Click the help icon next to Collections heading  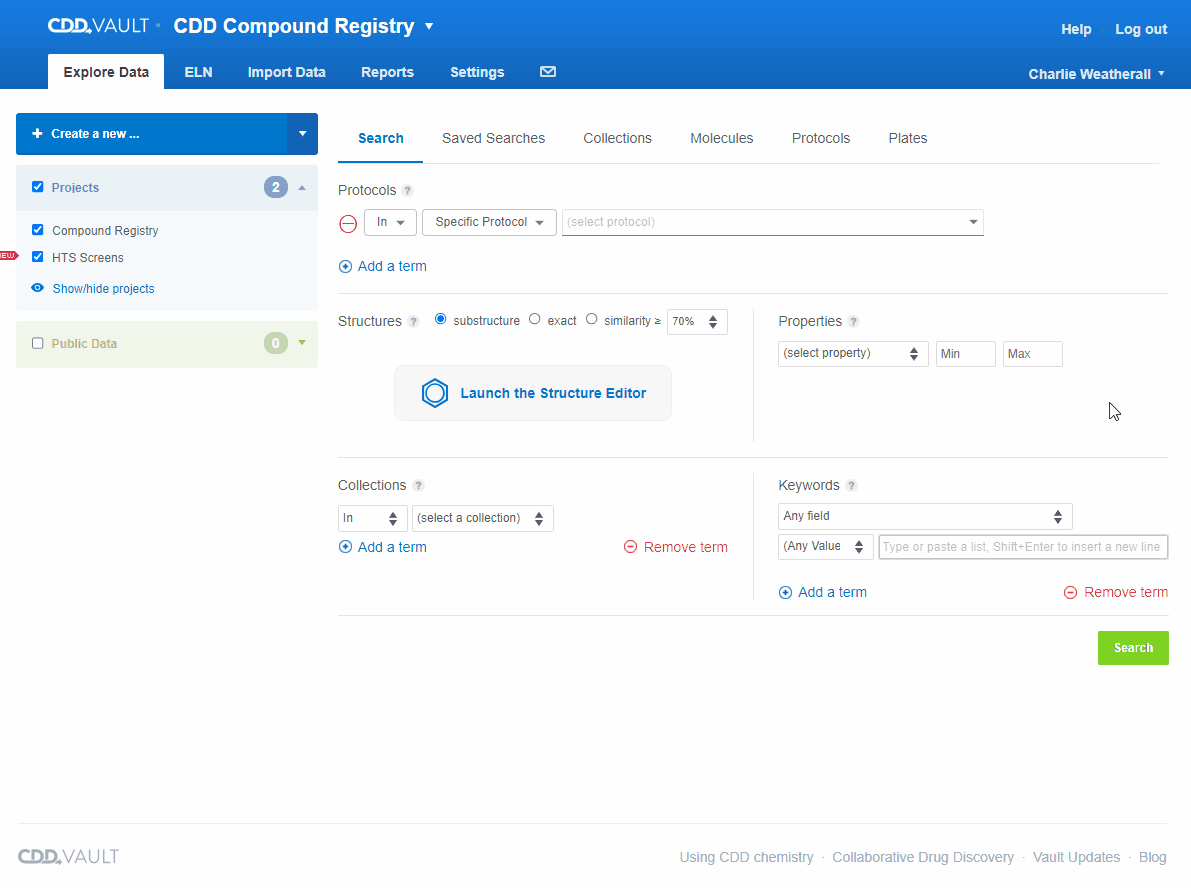419,485
